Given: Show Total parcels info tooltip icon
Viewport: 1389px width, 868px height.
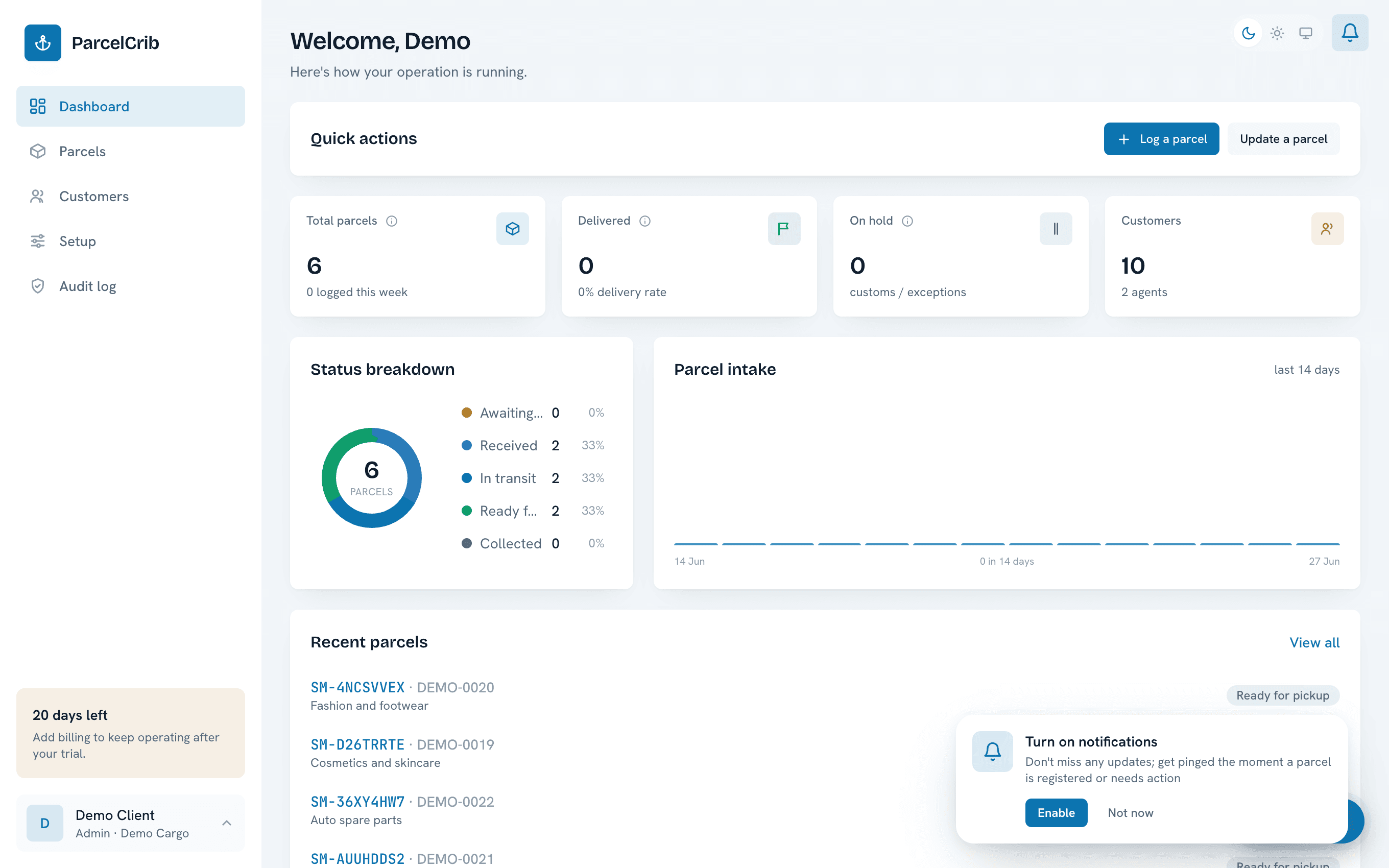Looking at the screenshot, I should tap(392, 221).
